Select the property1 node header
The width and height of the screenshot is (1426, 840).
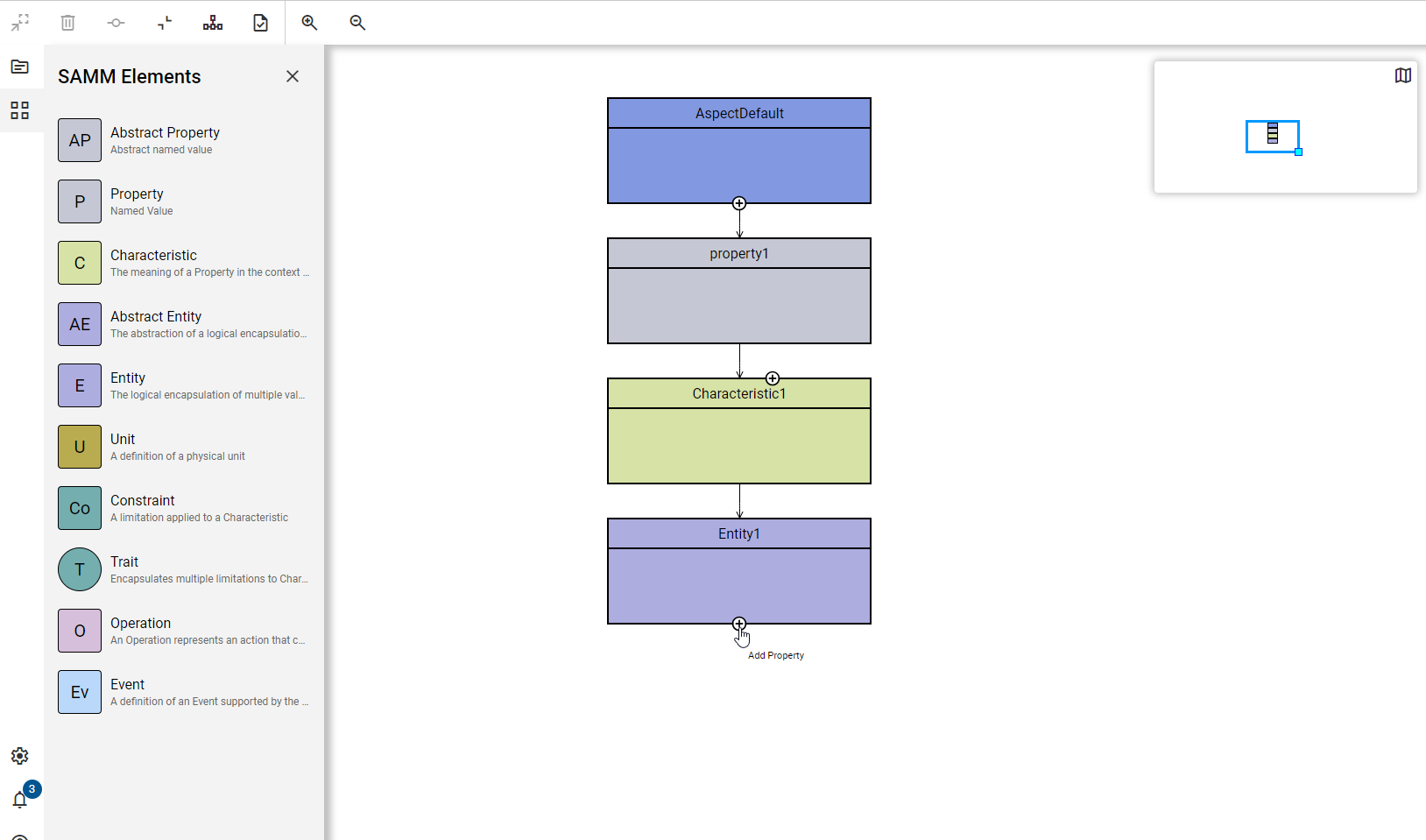[739, 254]
